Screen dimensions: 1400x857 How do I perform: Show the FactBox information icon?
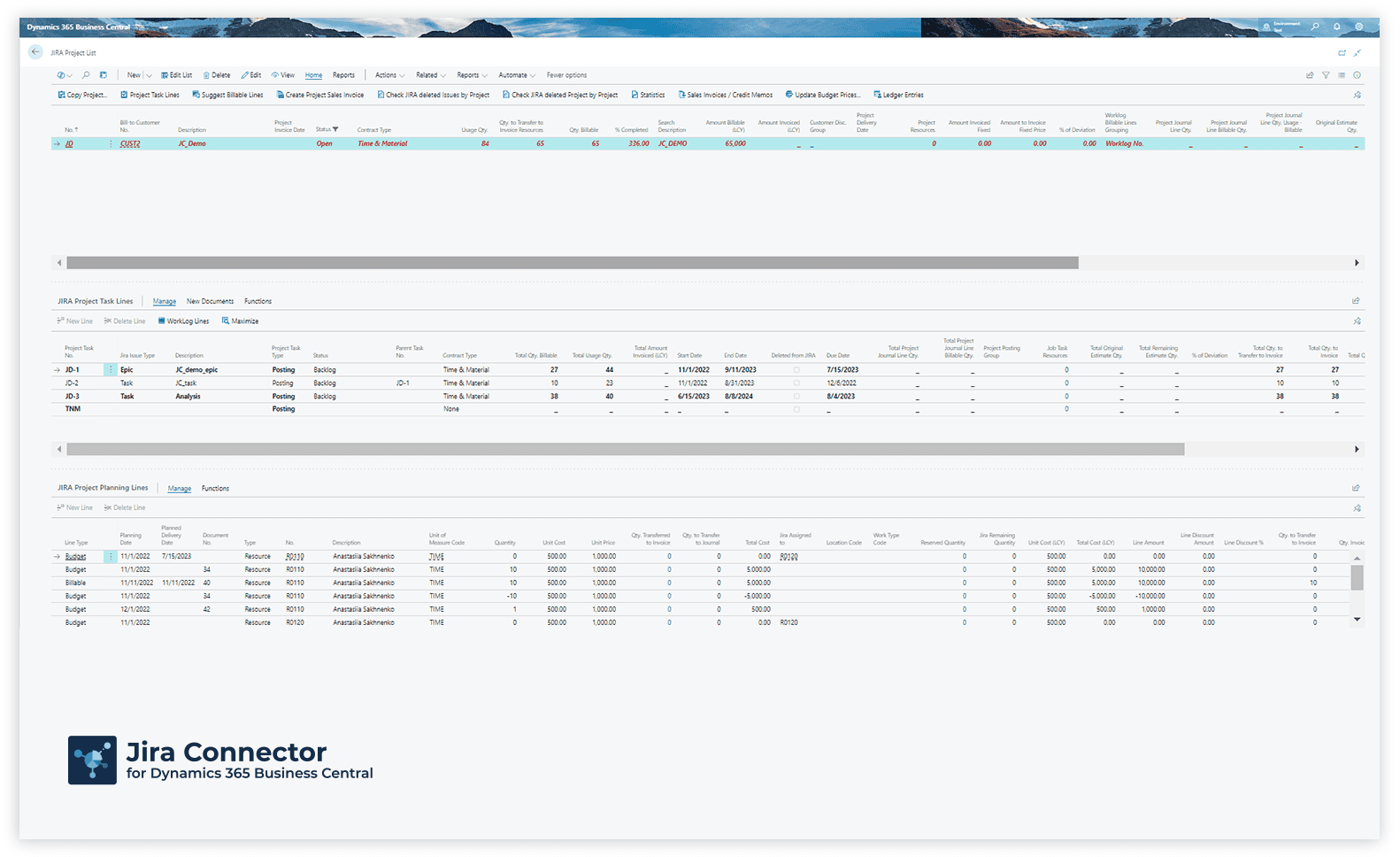point(1357,75)
